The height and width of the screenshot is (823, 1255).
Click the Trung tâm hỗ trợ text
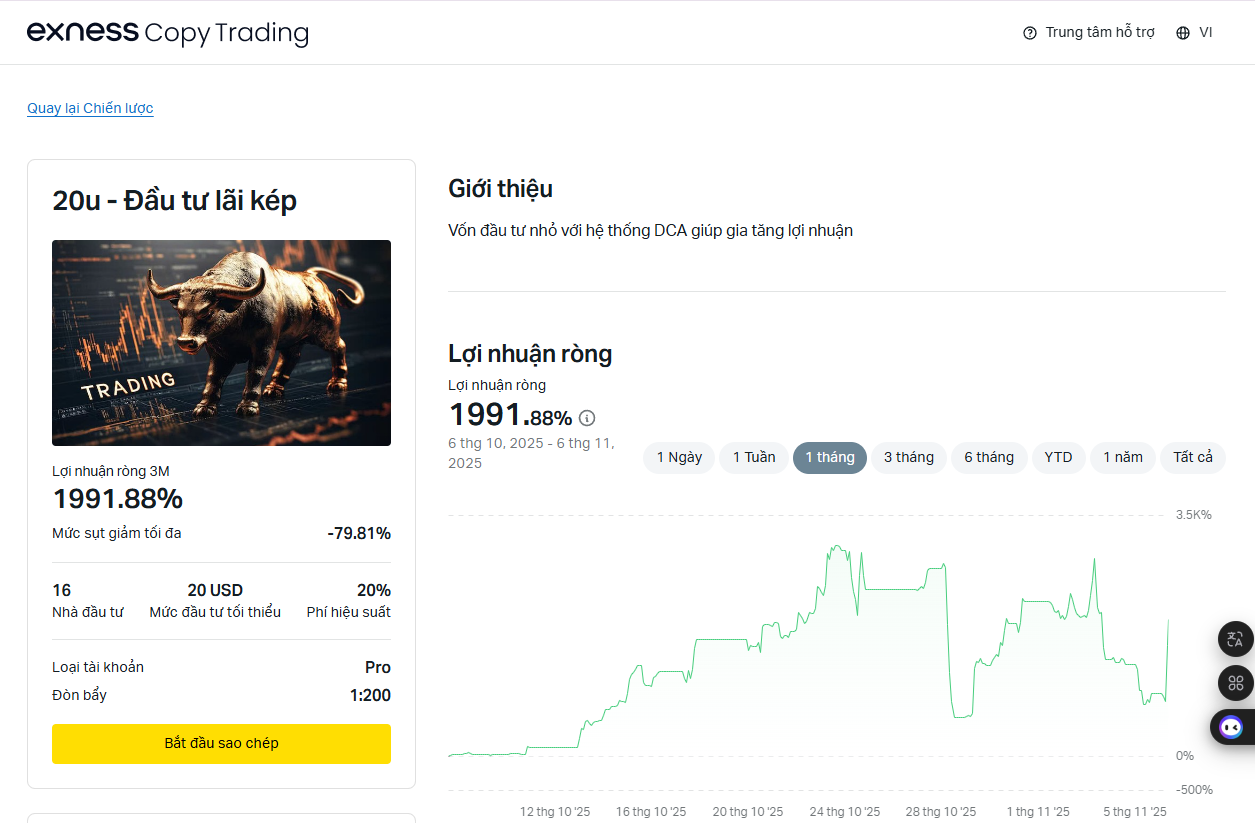click(1098, 32)
